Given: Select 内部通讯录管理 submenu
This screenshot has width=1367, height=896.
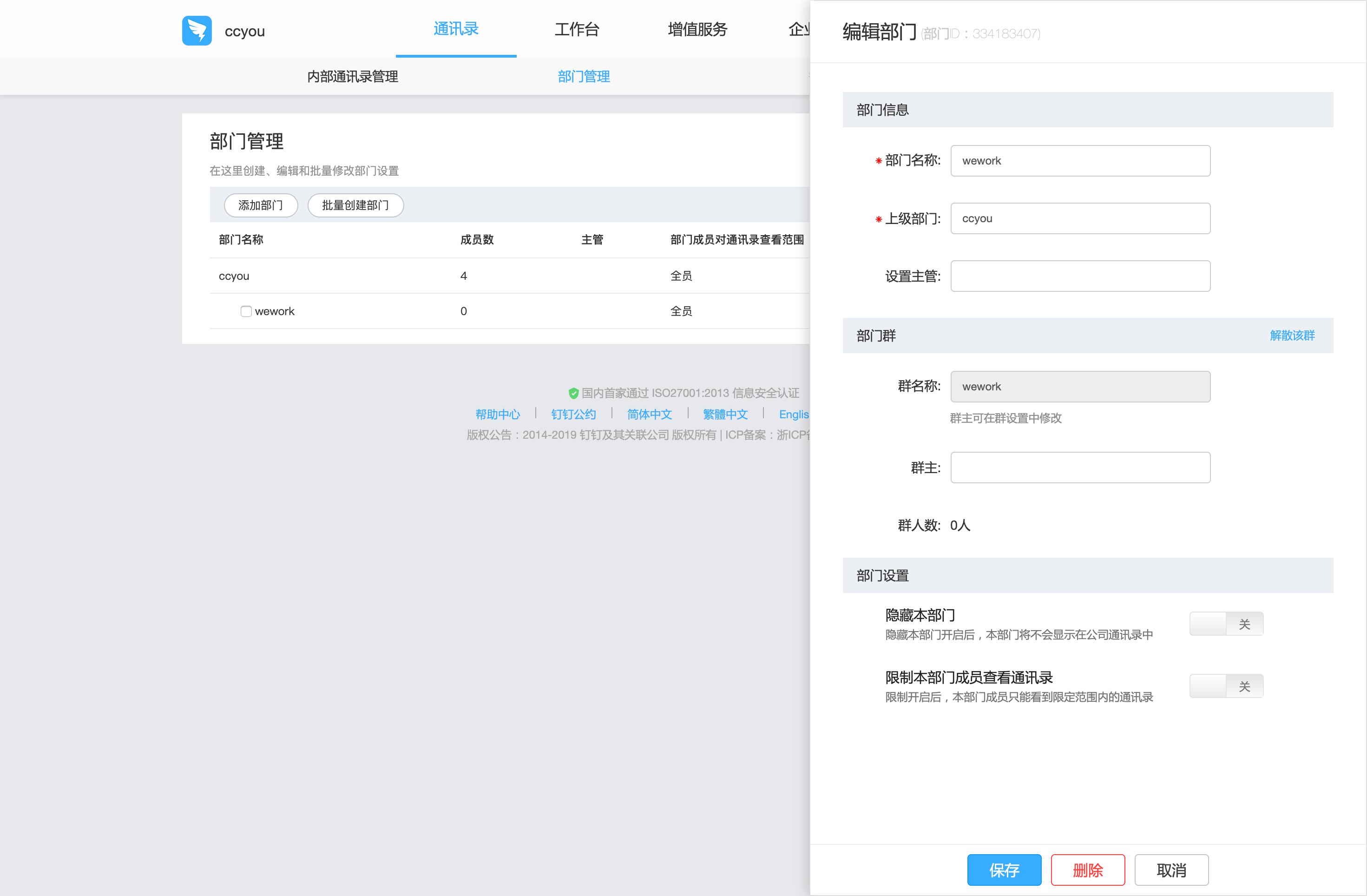Looking at the screenshot, I should pyautogui.click(x=352, y=76).
